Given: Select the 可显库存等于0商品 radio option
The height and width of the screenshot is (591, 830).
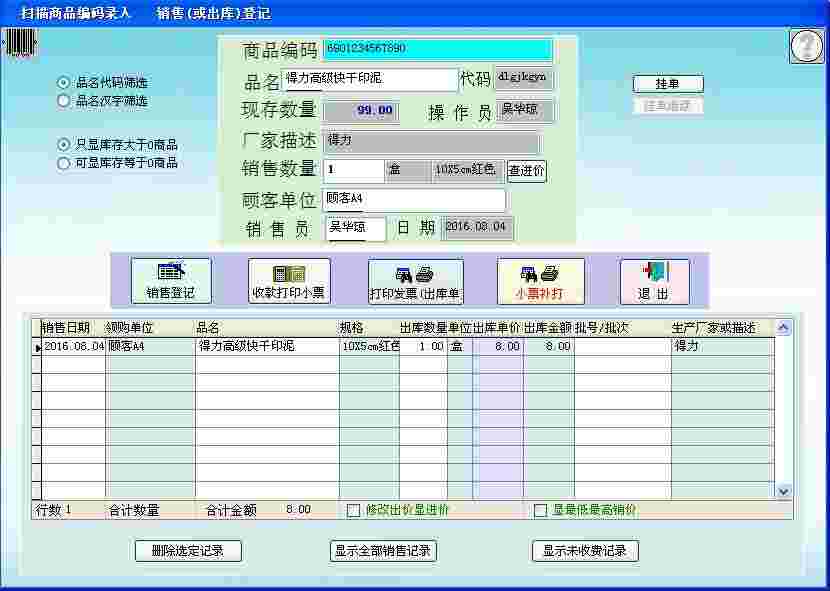Looking at the screenshot, I should tap(65, 163).
